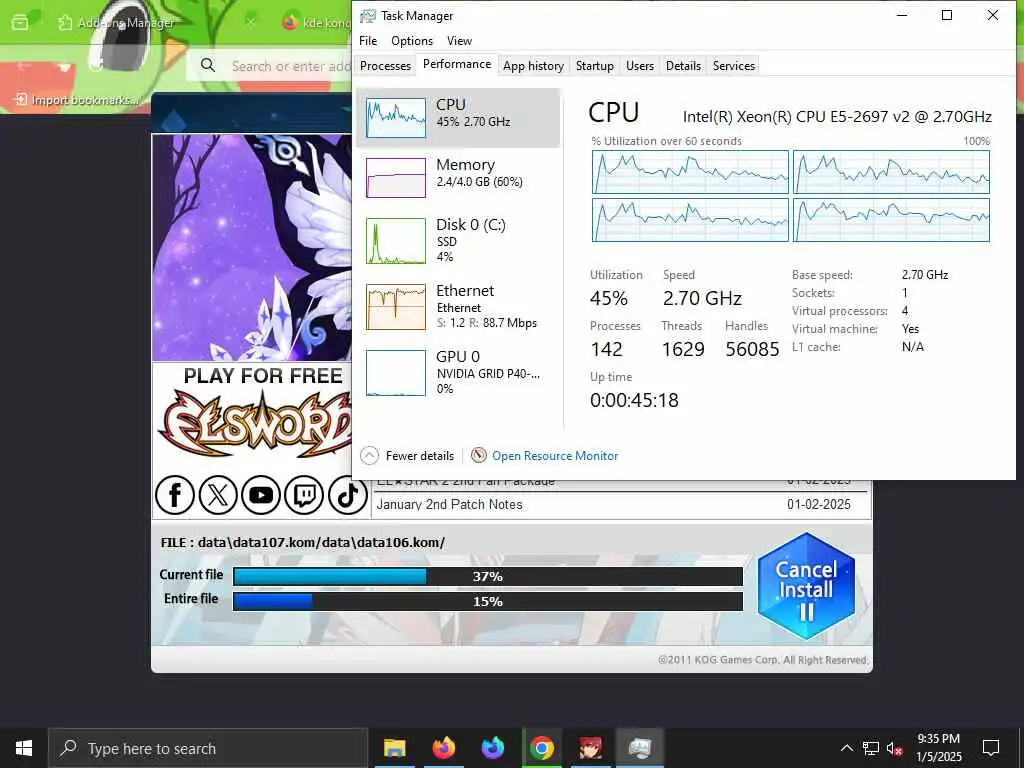Open the File menu in Task Manager
1024x768 pixels.
coord(368,40)
